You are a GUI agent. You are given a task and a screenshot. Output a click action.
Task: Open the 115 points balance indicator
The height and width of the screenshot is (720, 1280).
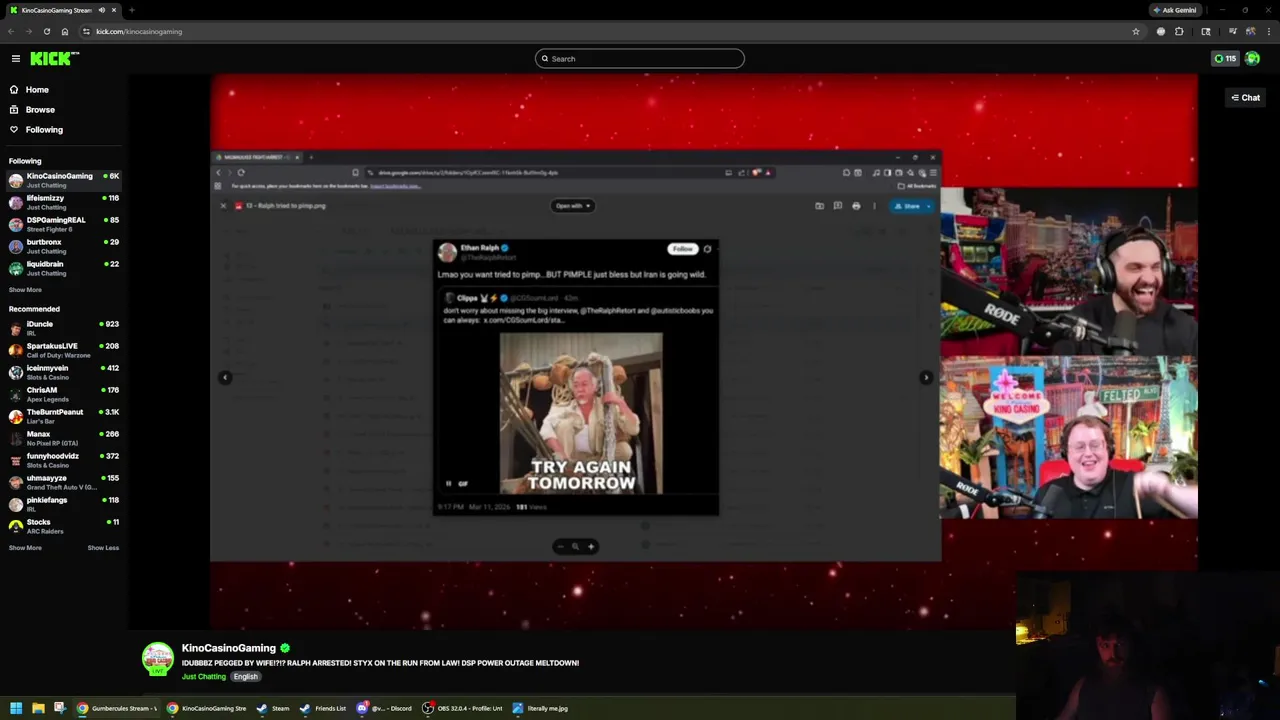point(1225,59)
